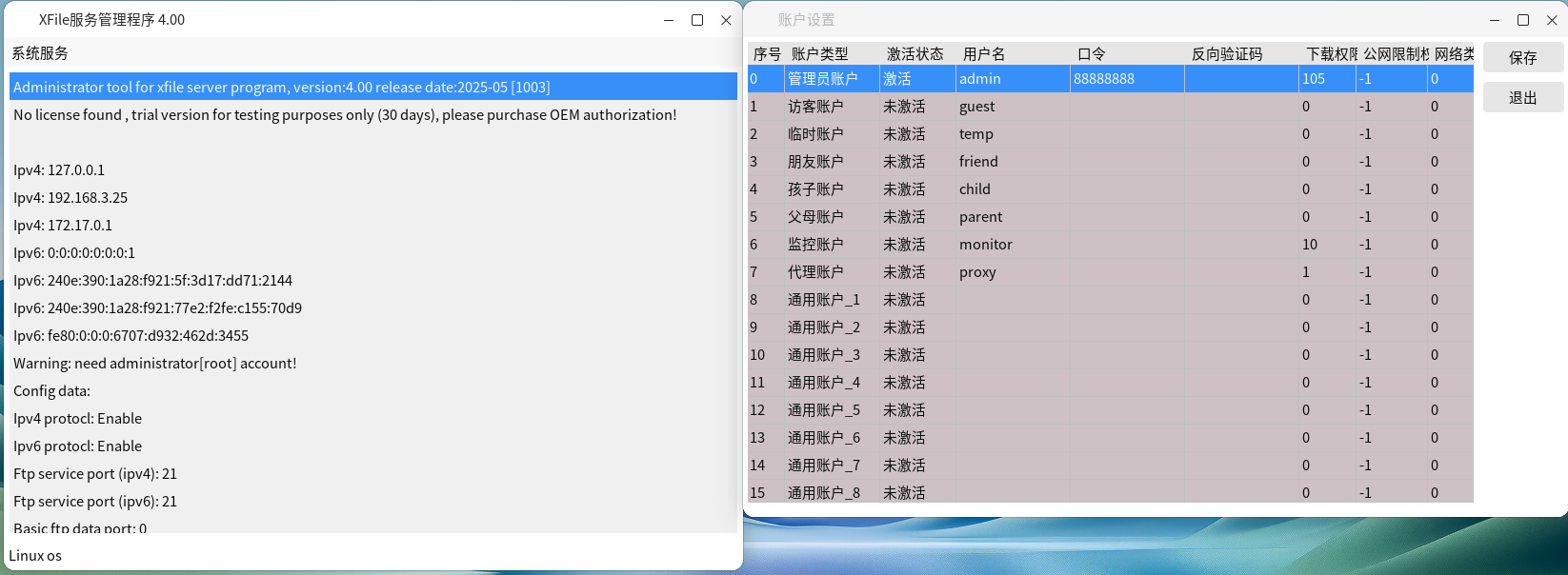Close the 账户设置 window
Screen dimensions: 1568x575
1552,20
